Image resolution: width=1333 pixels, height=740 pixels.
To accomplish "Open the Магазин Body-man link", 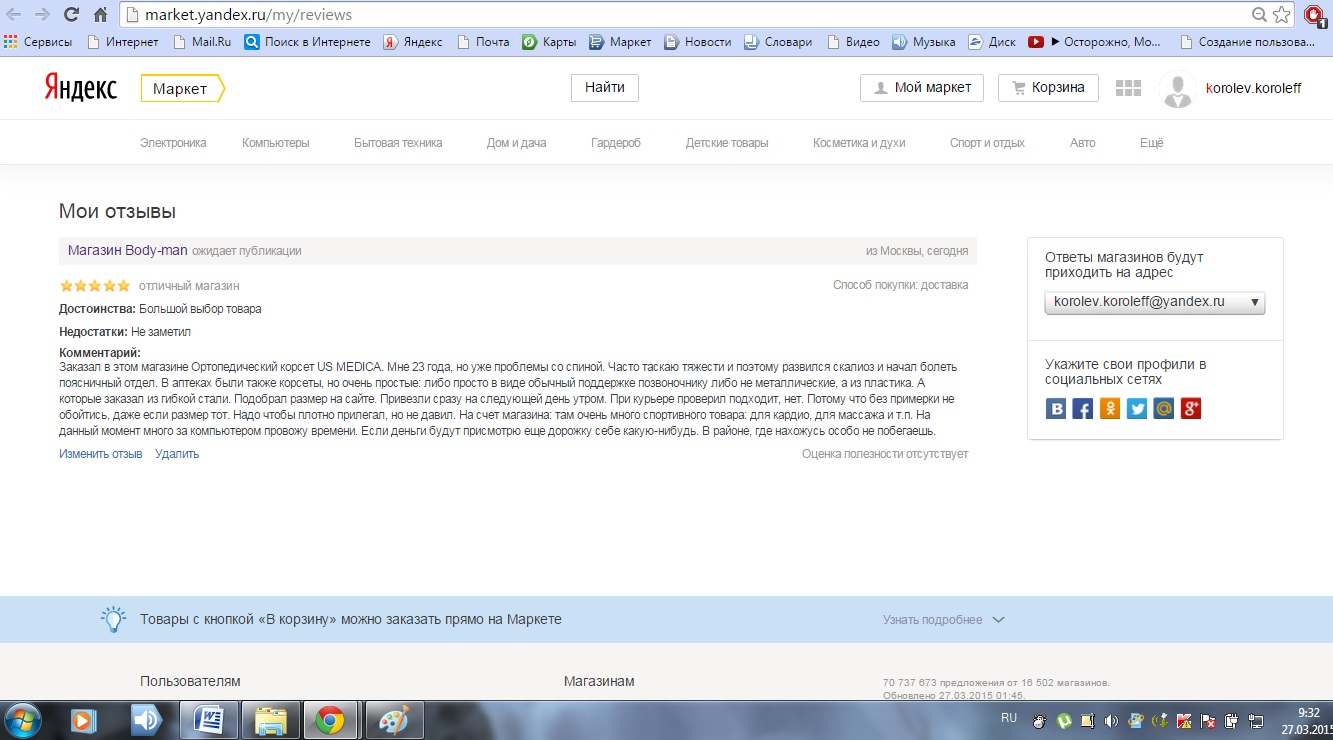I will pos(128,250).
